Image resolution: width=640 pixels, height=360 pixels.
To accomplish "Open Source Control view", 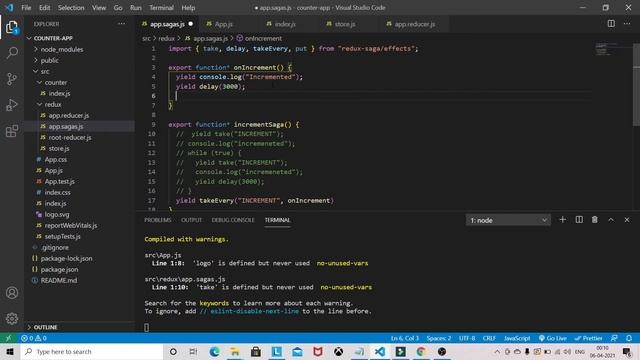I will coord(12,79).
